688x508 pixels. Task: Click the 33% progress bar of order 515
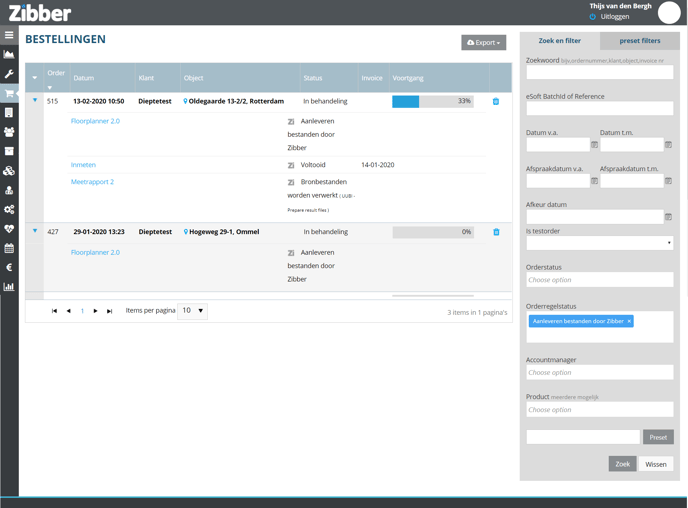[432, 102]
